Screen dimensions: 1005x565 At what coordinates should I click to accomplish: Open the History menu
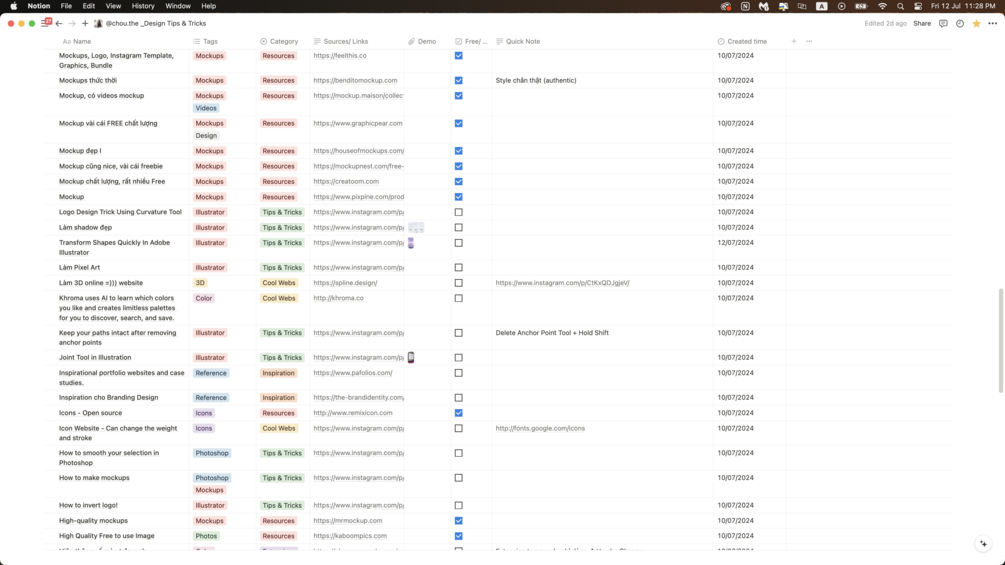point(143,6)
